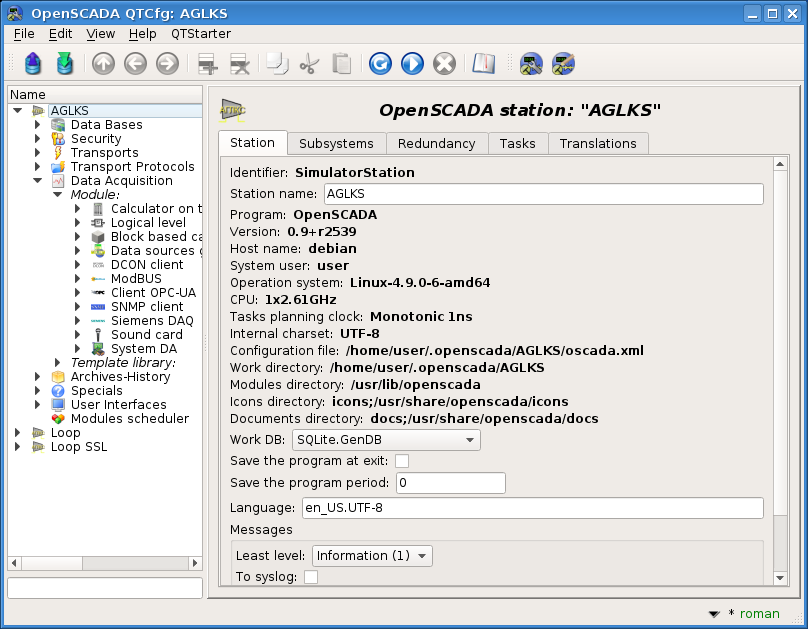Select Client OPC-UA in the tree

pyautogui.click(x=154, y=293)
